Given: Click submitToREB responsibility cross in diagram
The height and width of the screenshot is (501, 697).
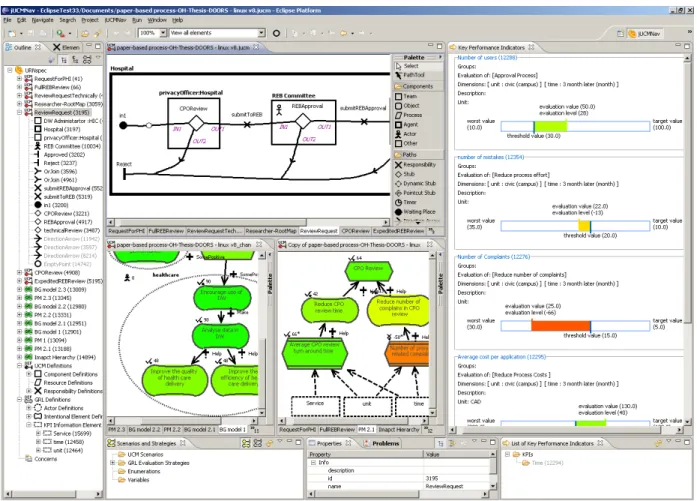Looking at the screenshot, I should pyautogui.click(x=247, y=124).
